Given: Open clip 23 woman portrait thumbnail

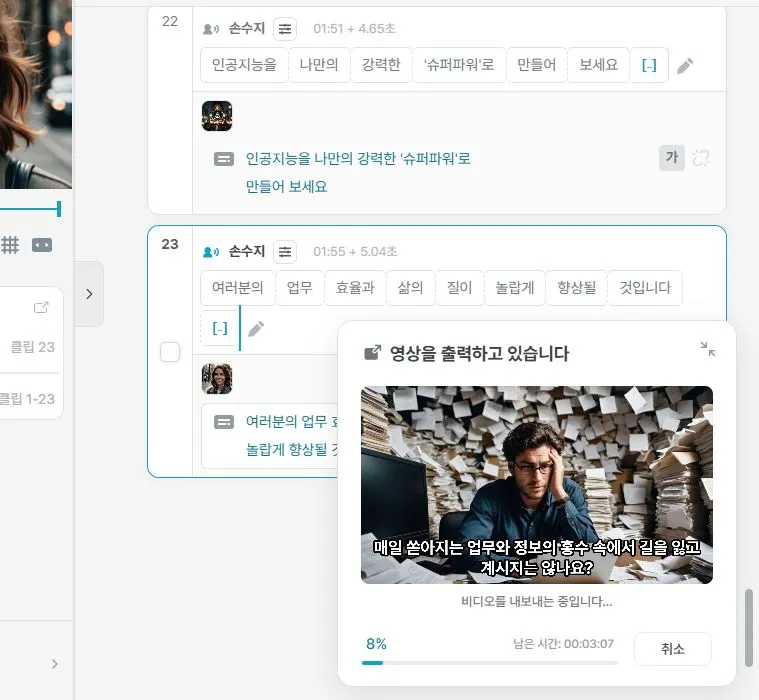Looking at the screenshot, I should coord(217,379).
